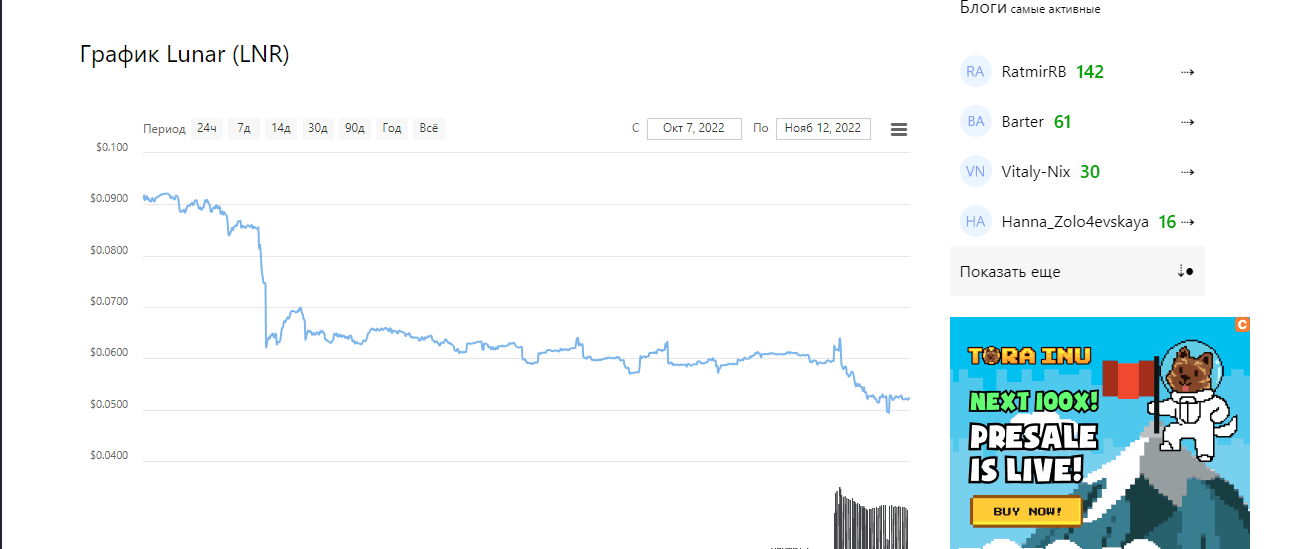Screen dimensions: 1291x549
Task: Open the Нояб 12, 2022 end date picker
Action: click(x=823, y=128)
